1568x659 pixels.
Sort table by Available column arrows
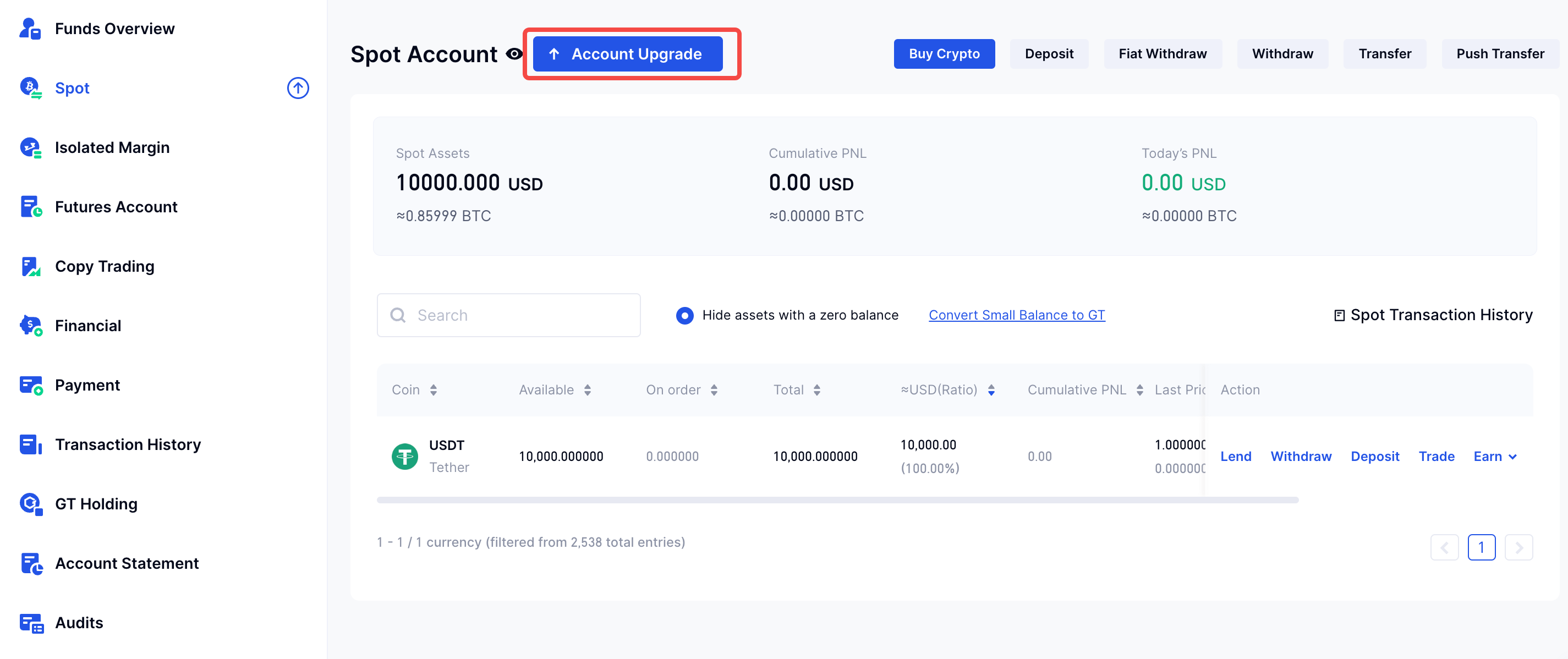(588, 390)
